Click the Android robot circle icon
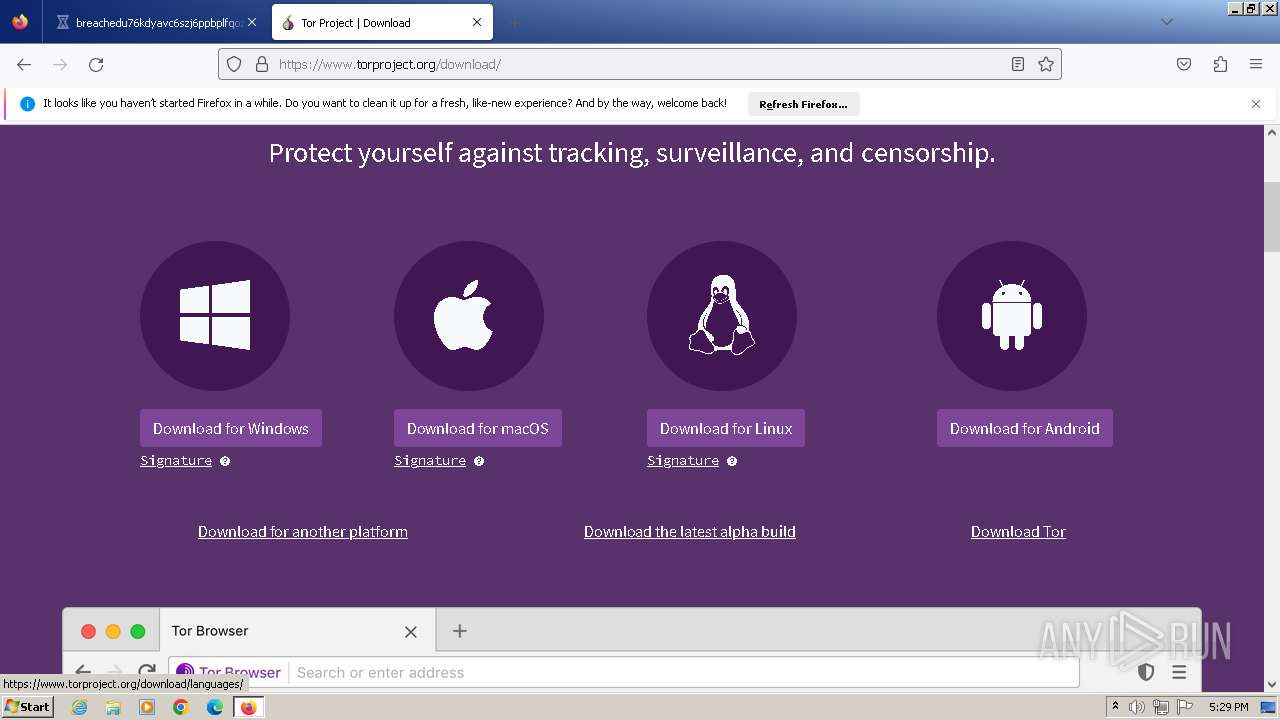The image size is (1280, 720). (1012, 316)
